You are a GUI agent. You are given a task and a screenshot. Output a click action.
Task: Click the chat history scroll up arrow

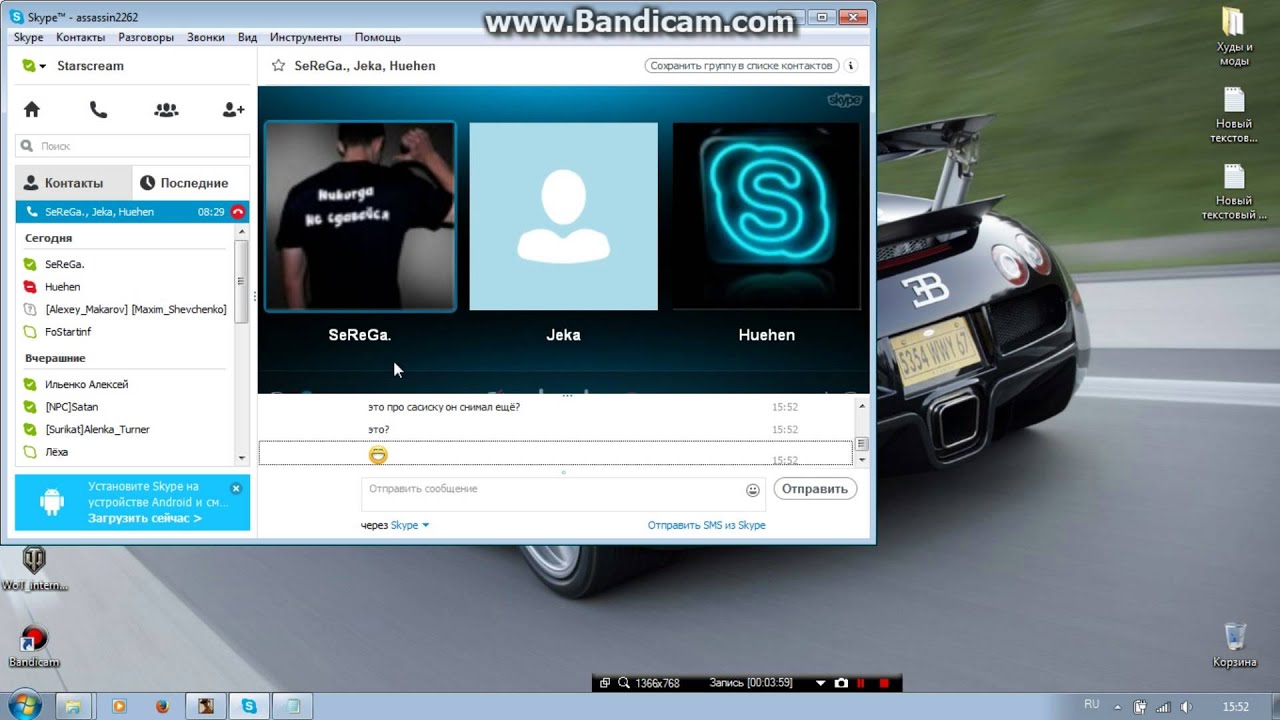click(x=862, y=405)
